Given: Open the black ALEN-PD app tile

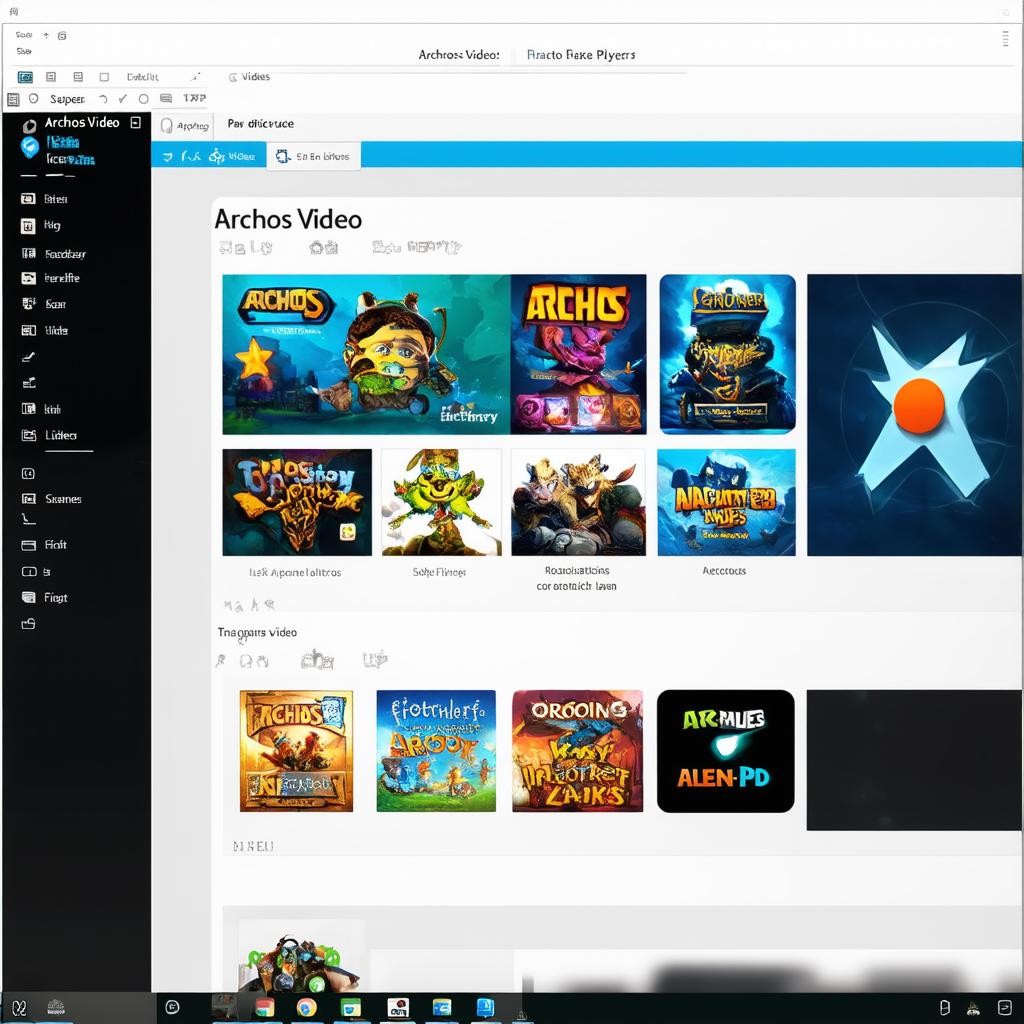Looking at the screenshot, I should [725, 750].
